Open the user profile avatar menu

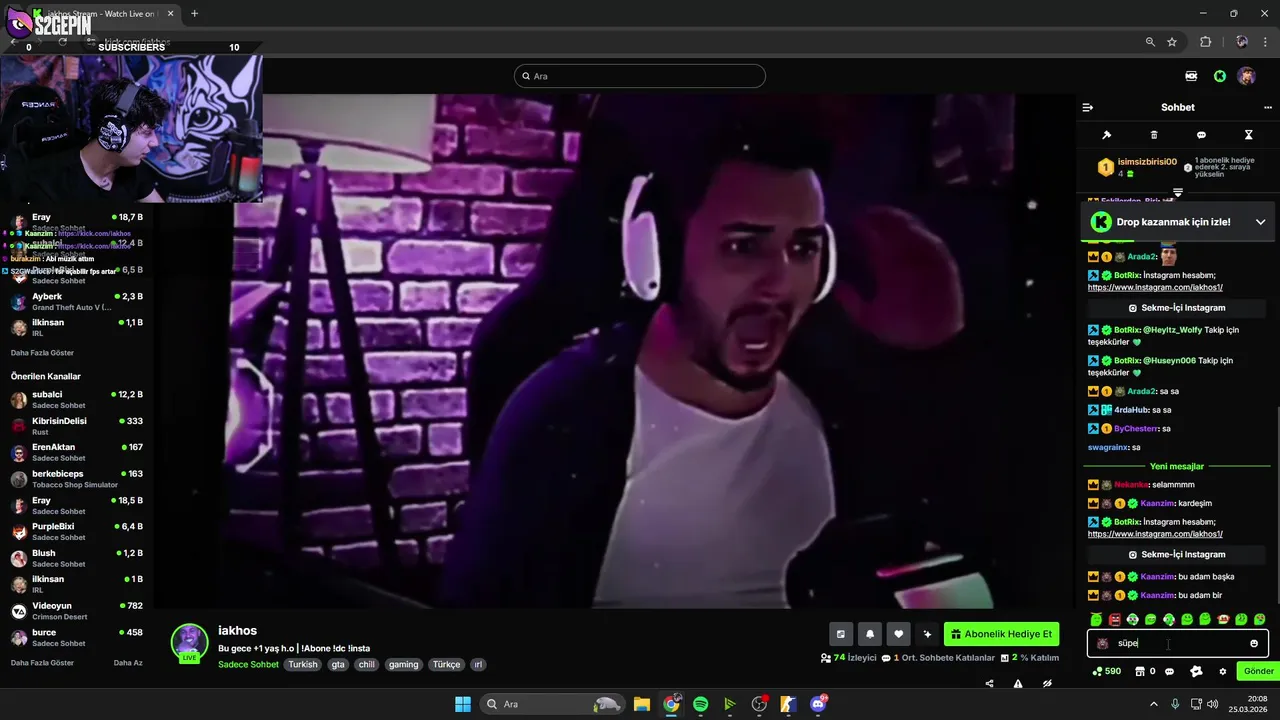pos(1246,76)
